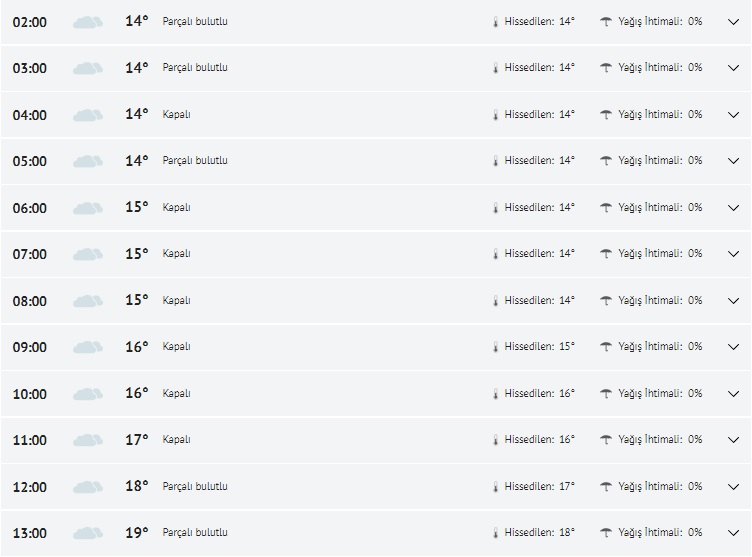Click the umbrella icon for 09:00

[x=606, y=347]
